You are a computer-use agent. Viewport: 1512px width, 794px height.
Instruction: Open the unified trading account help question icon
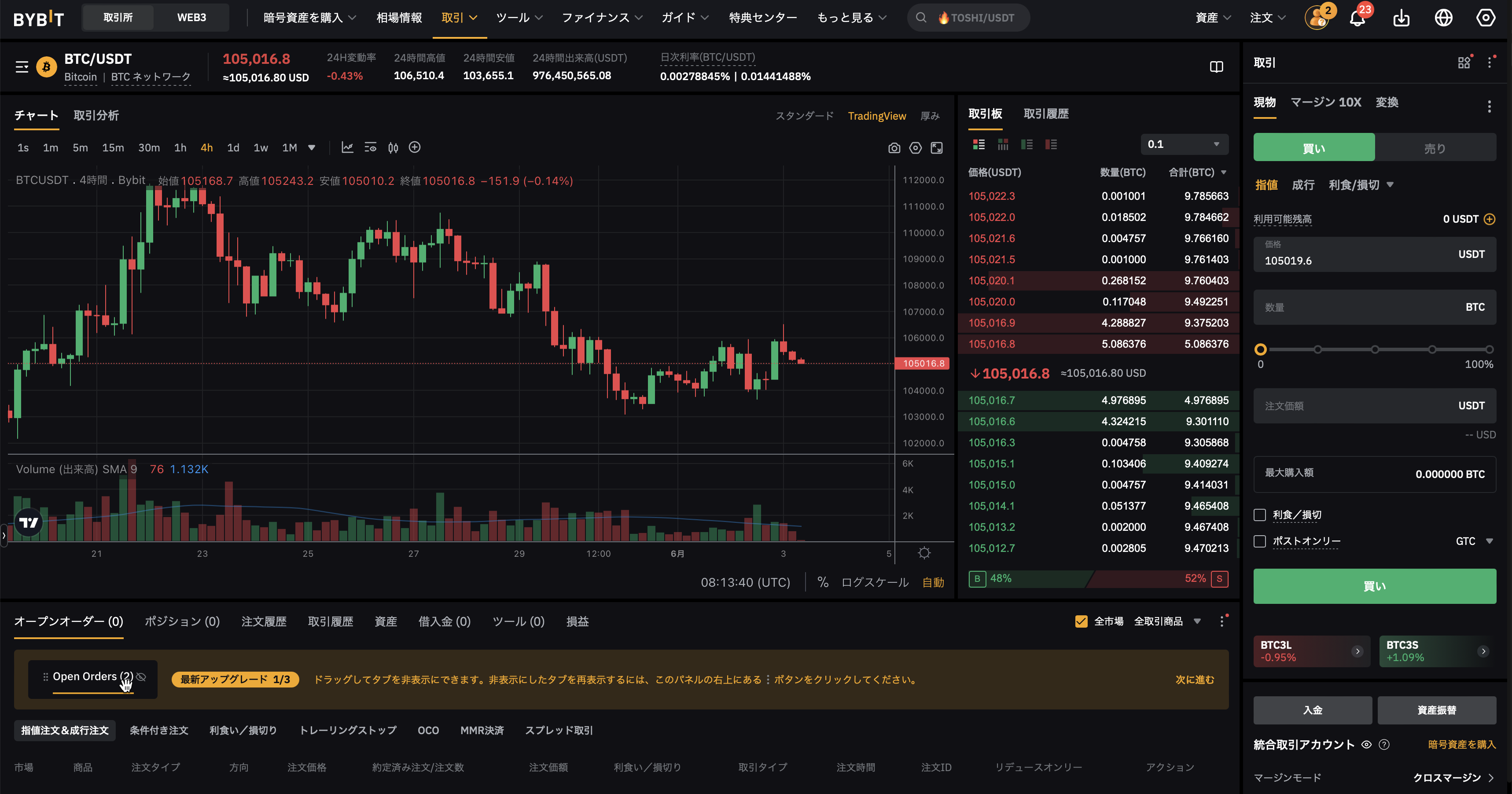pos(1384,744)
